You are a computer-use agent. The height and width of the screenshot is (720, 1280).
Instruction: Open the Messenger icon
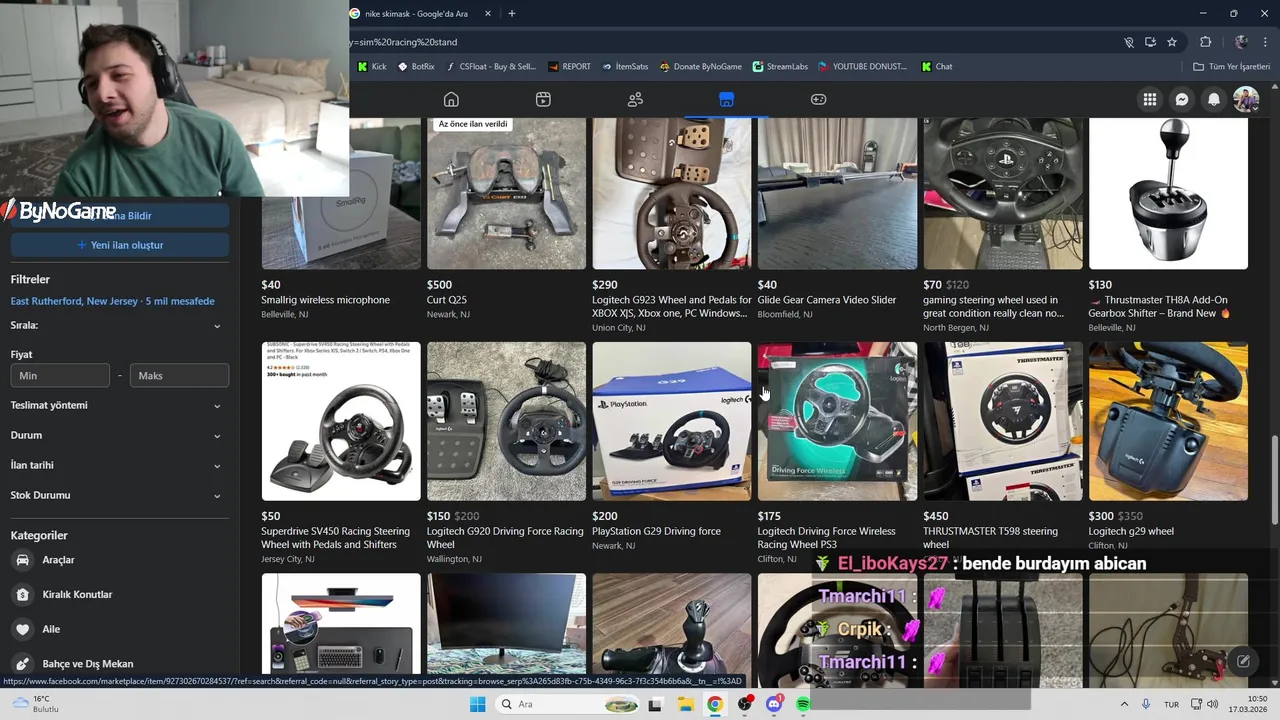1182,99
